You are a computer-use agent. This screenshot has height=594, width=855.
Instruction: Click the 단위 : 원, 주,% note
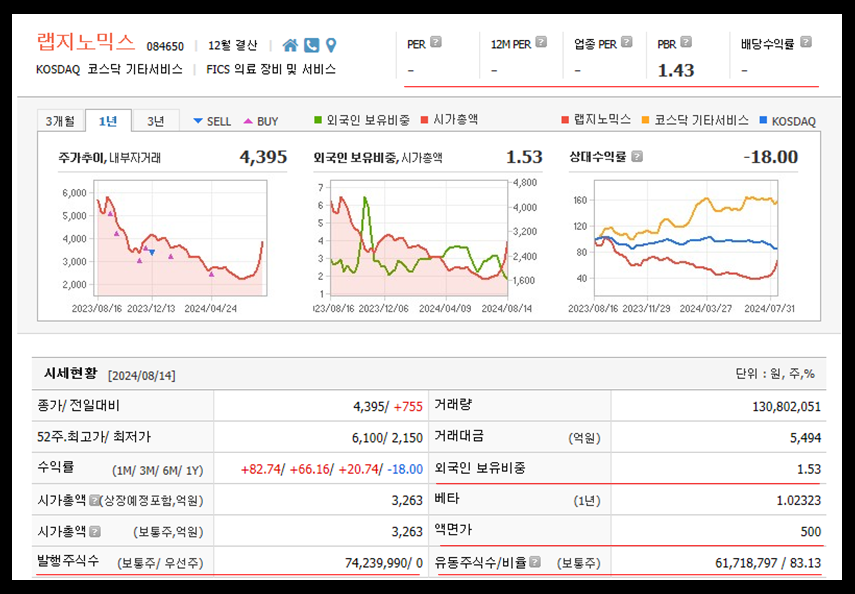click(x=775, y=374)
